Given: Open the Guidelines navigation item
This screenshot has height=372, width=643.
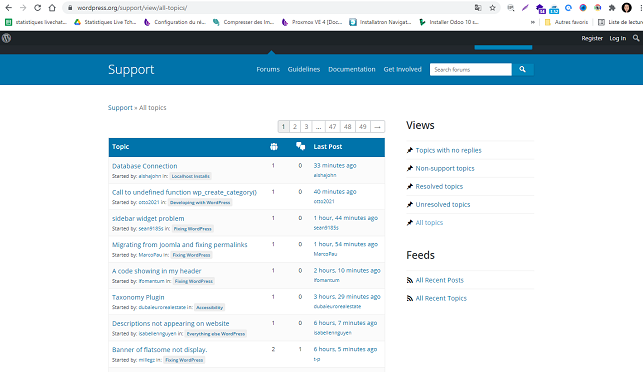Looking at the screenshot, I should pyautogui.click(x=303, y=69).
